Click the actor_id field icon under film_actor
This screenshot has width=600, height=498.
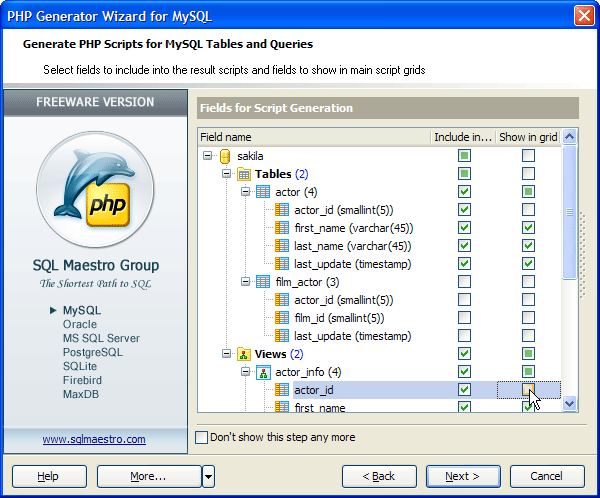[x=282, y=300]
